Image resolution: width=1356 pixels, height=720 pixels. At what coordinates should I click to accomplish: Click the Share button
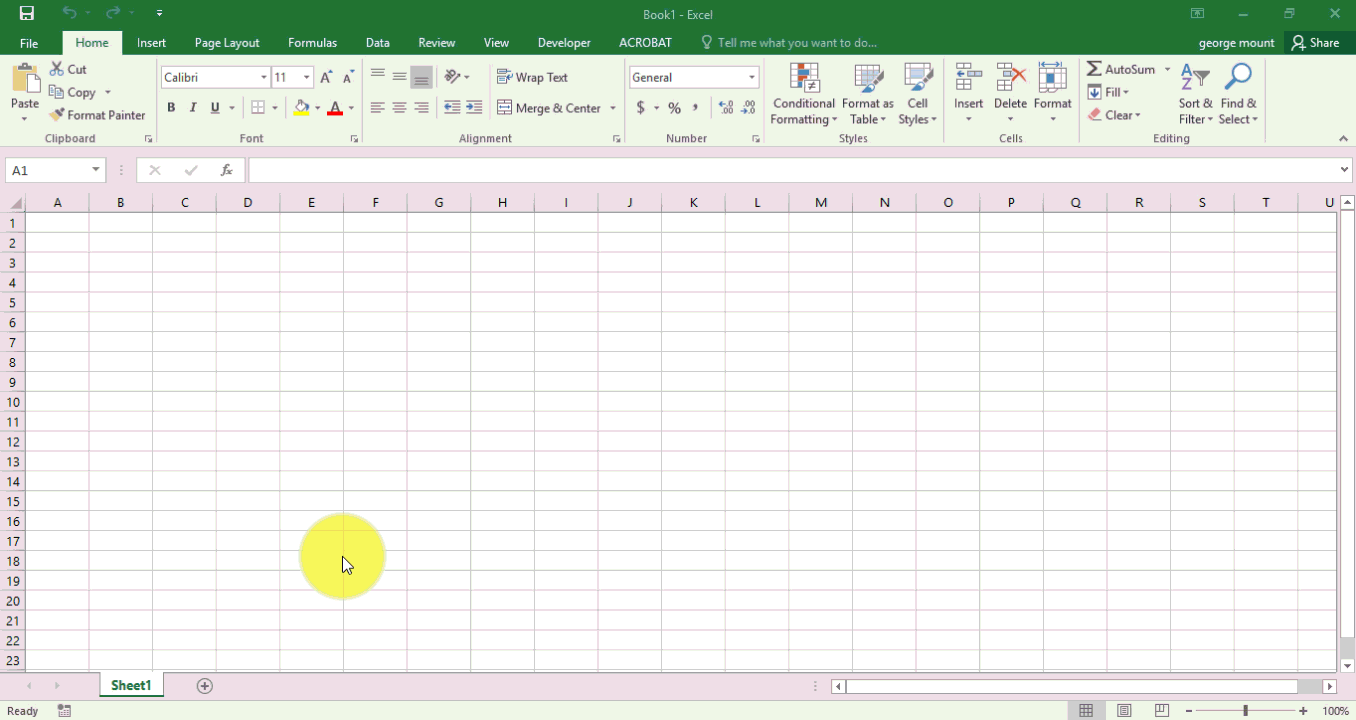click(x=1315, y=43)
